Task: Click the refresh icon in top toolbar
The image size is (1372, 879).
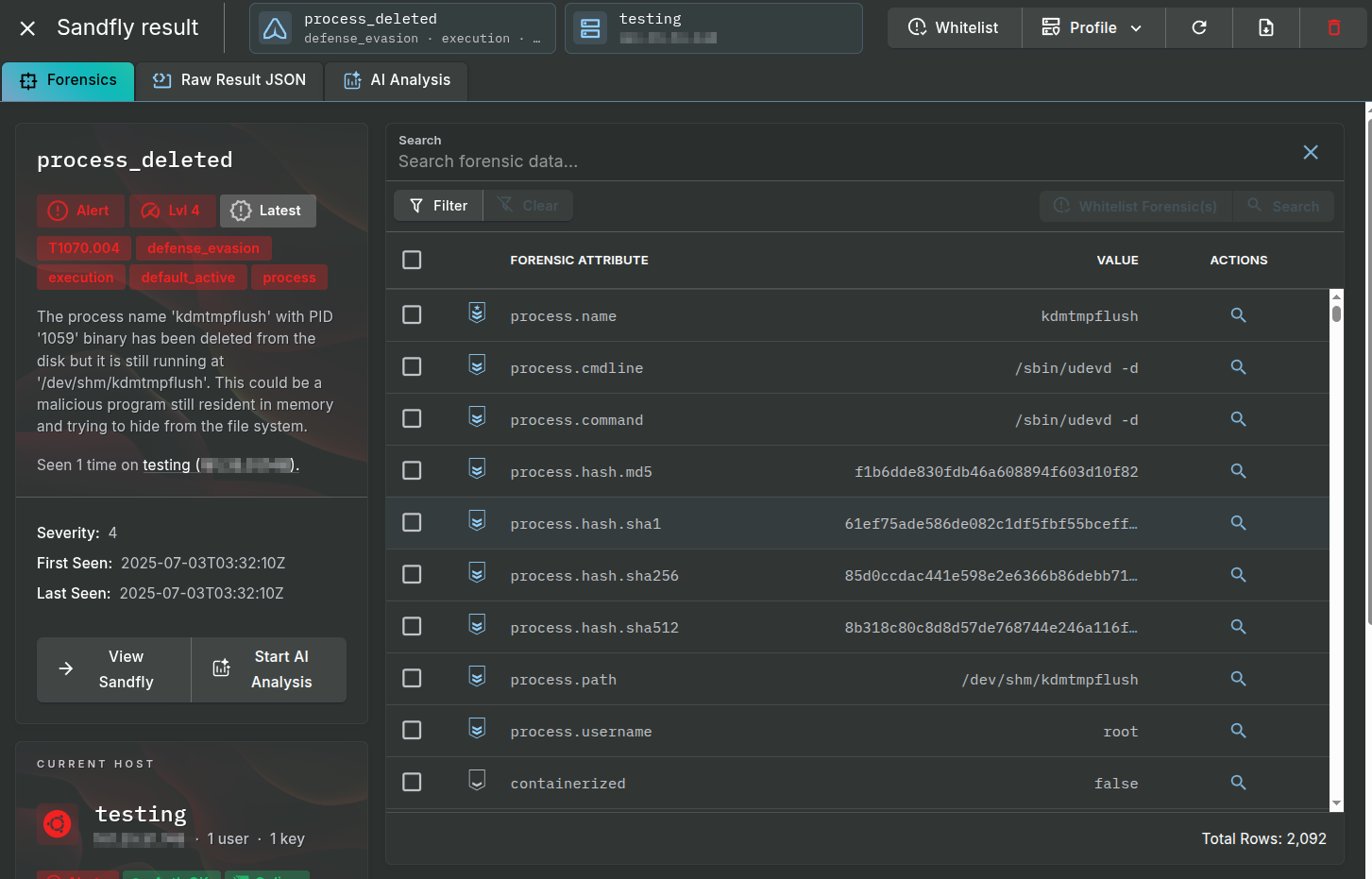Action: (1199, 27)
